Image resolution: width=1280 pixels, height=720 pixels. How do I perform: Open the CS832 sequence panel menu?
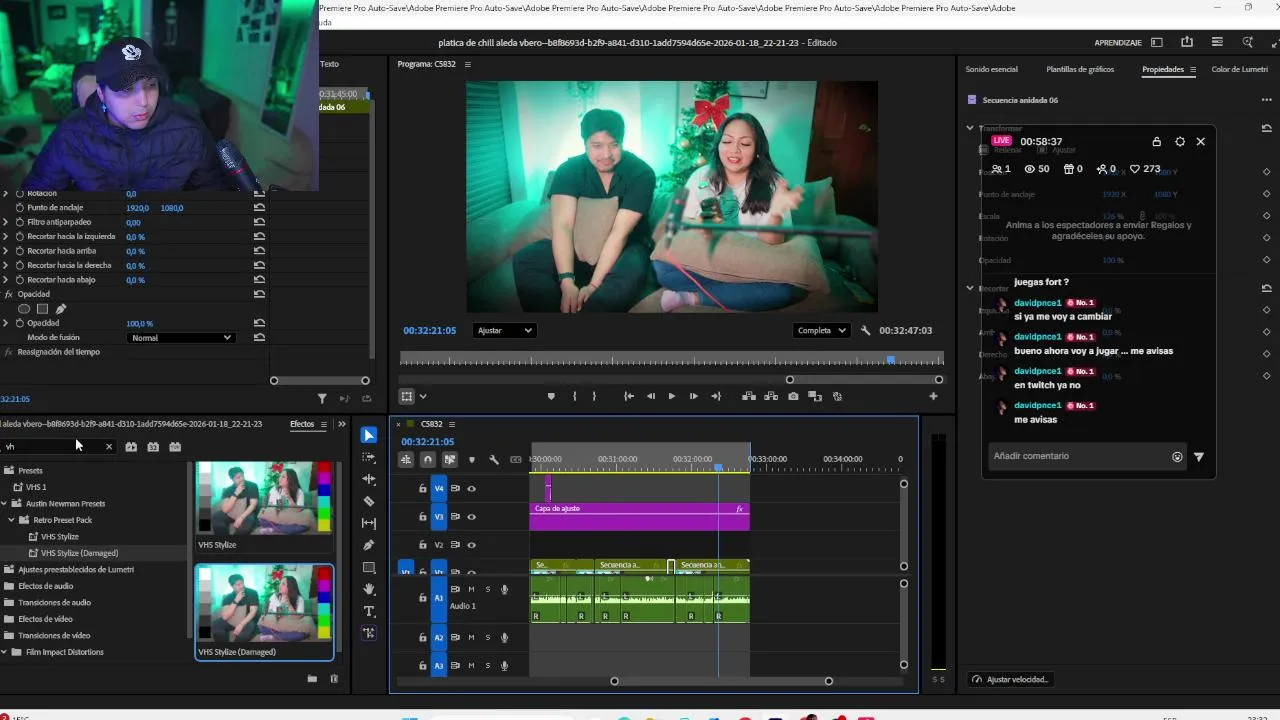click(x=452, y=424)
